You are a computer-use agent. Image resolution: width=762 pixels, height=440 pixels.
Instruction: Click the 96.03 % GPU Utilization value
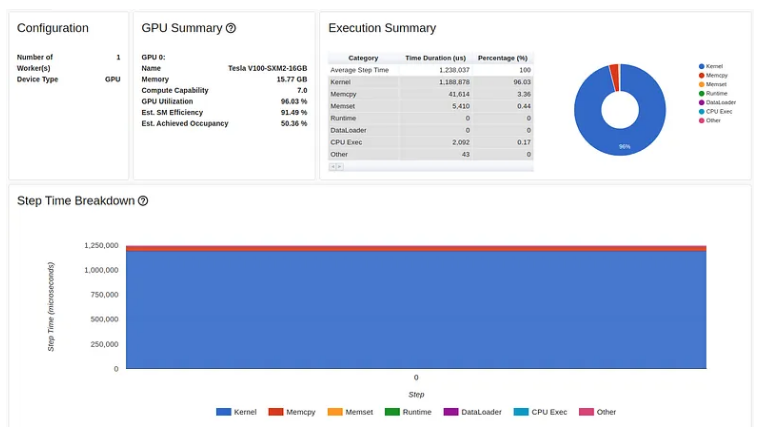tap(294, 102)
